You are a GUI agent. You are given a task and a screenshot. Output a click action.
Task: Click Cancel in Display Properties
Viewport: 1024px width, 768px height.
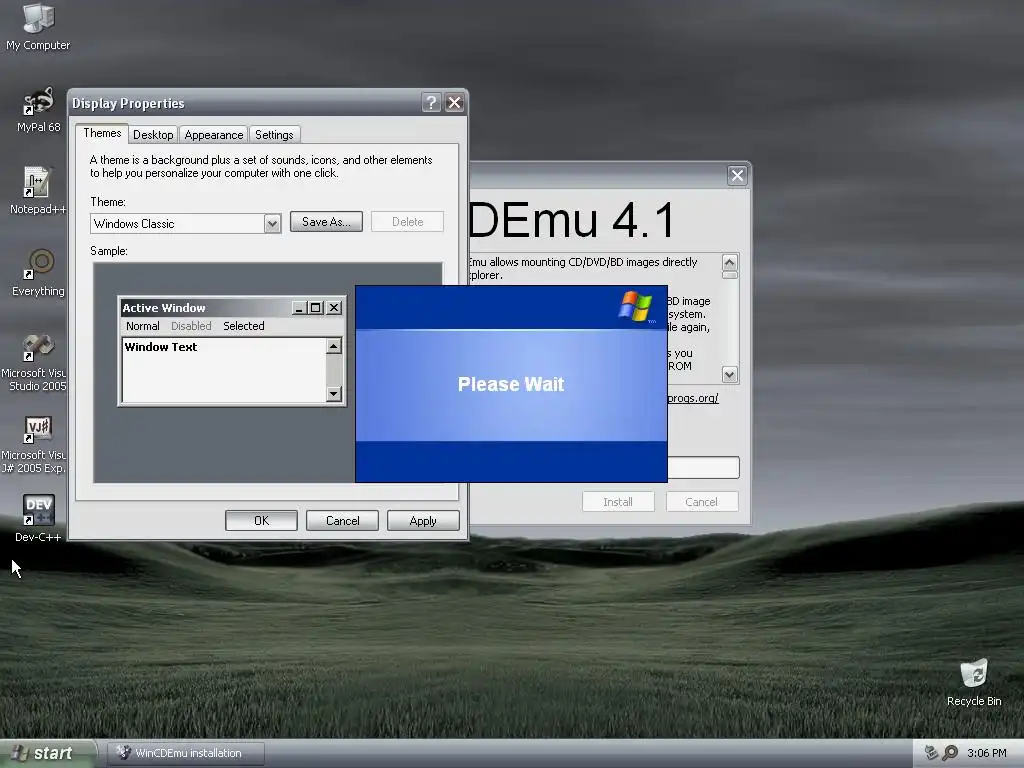click(342, 520)
